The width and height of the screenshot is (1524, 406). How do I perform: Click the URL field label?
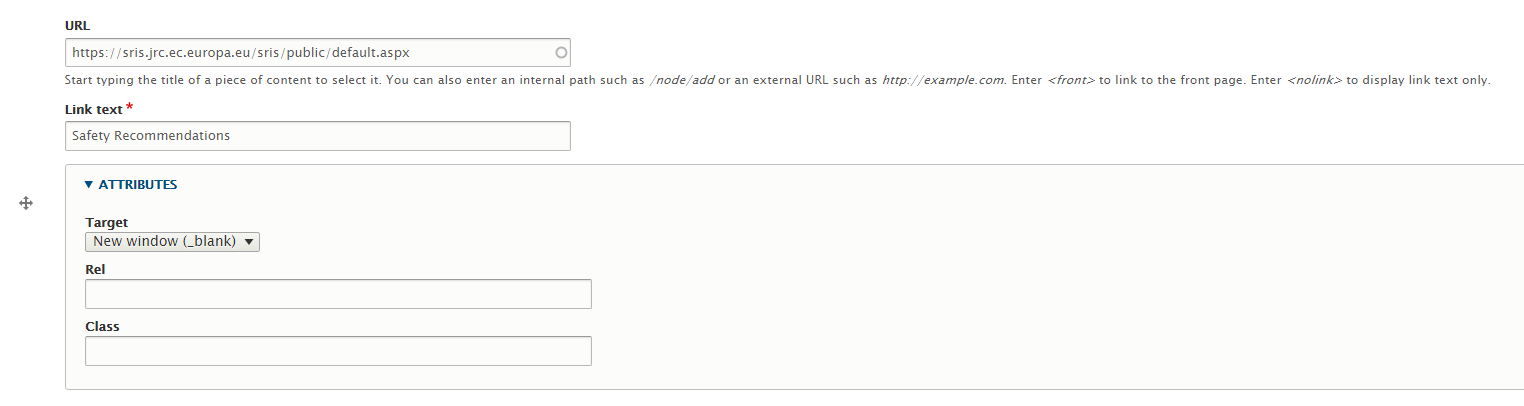[x=77, y=25]
